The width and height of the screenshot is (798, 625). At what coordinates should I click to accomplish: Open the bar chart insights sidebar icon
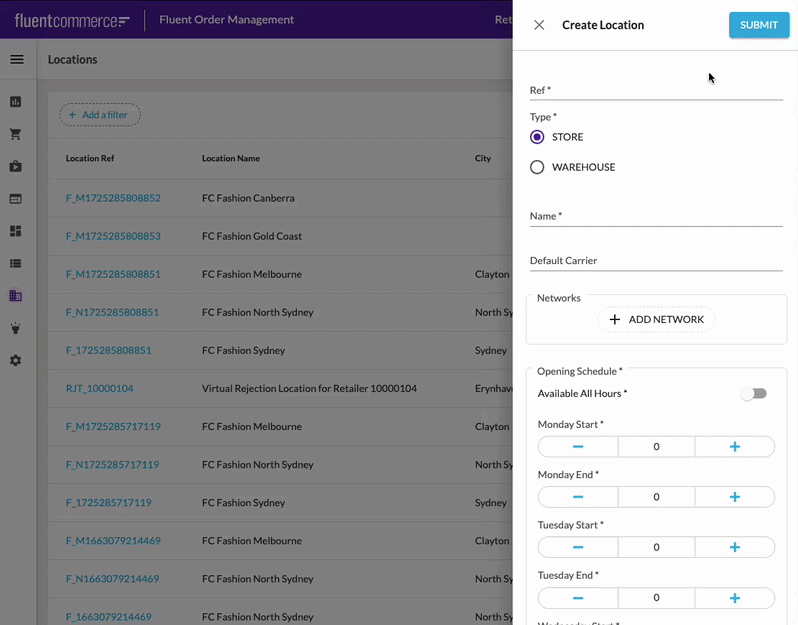pyautogui.click(x=16, y=102)
